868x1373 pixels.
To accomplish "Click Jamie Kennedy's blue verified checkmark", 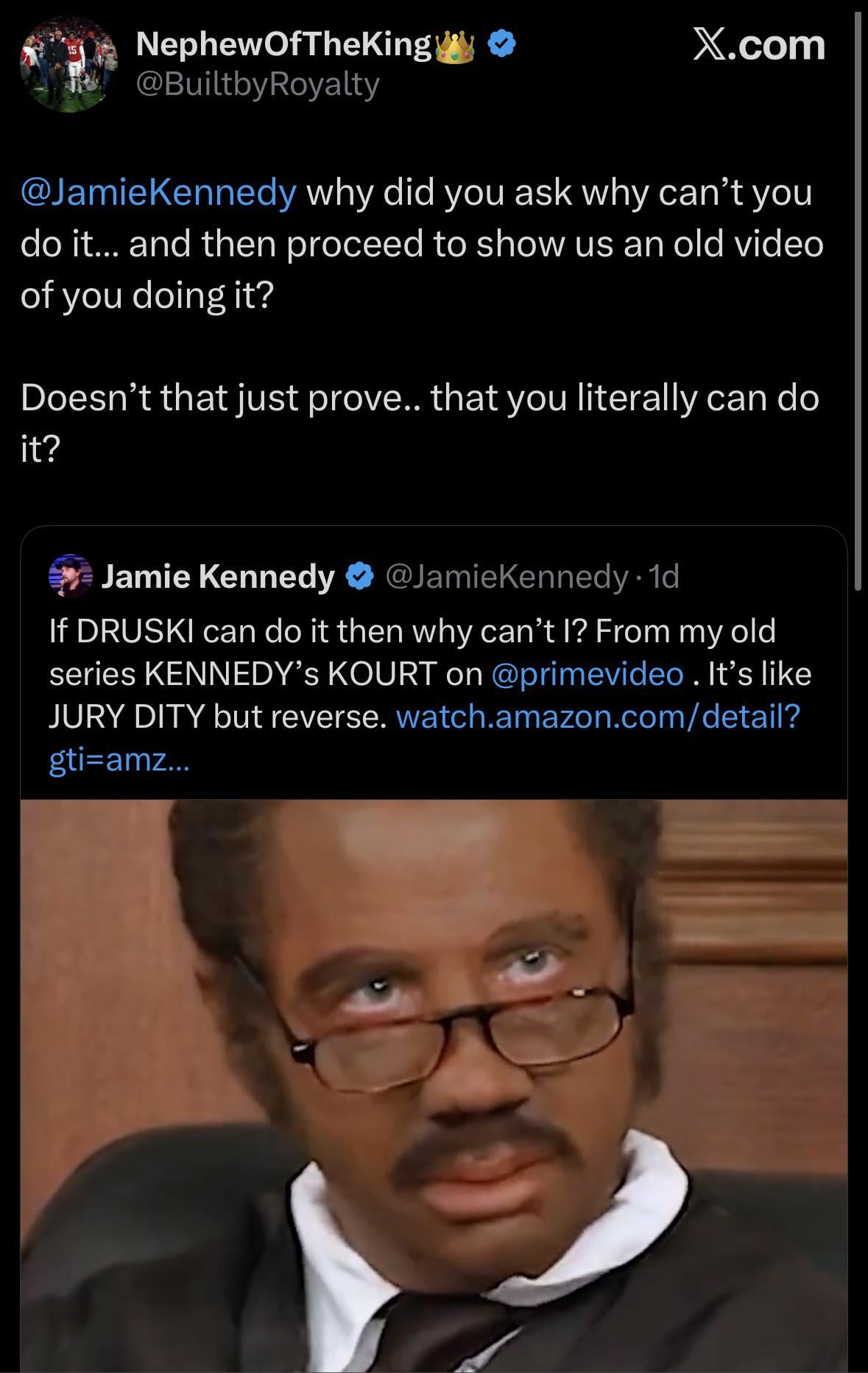I will click(359, 577).
